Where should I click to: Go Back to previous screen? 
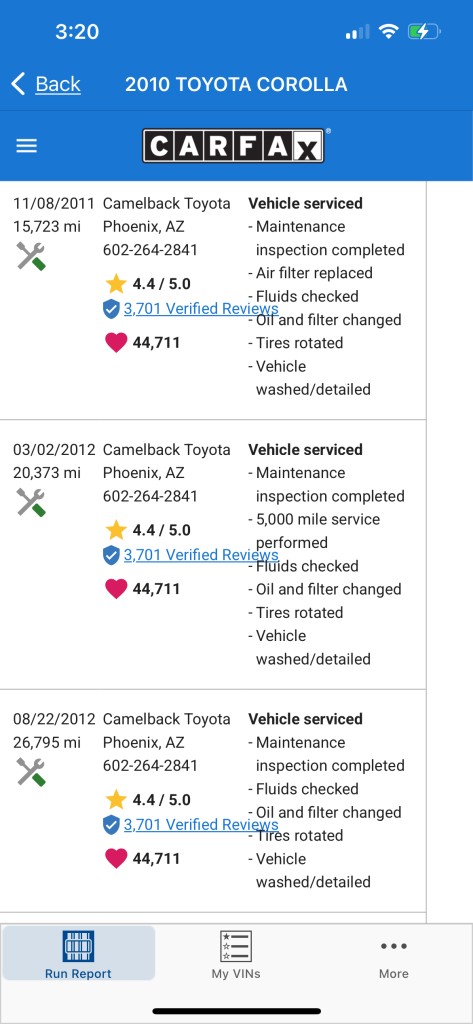point(57,84)
